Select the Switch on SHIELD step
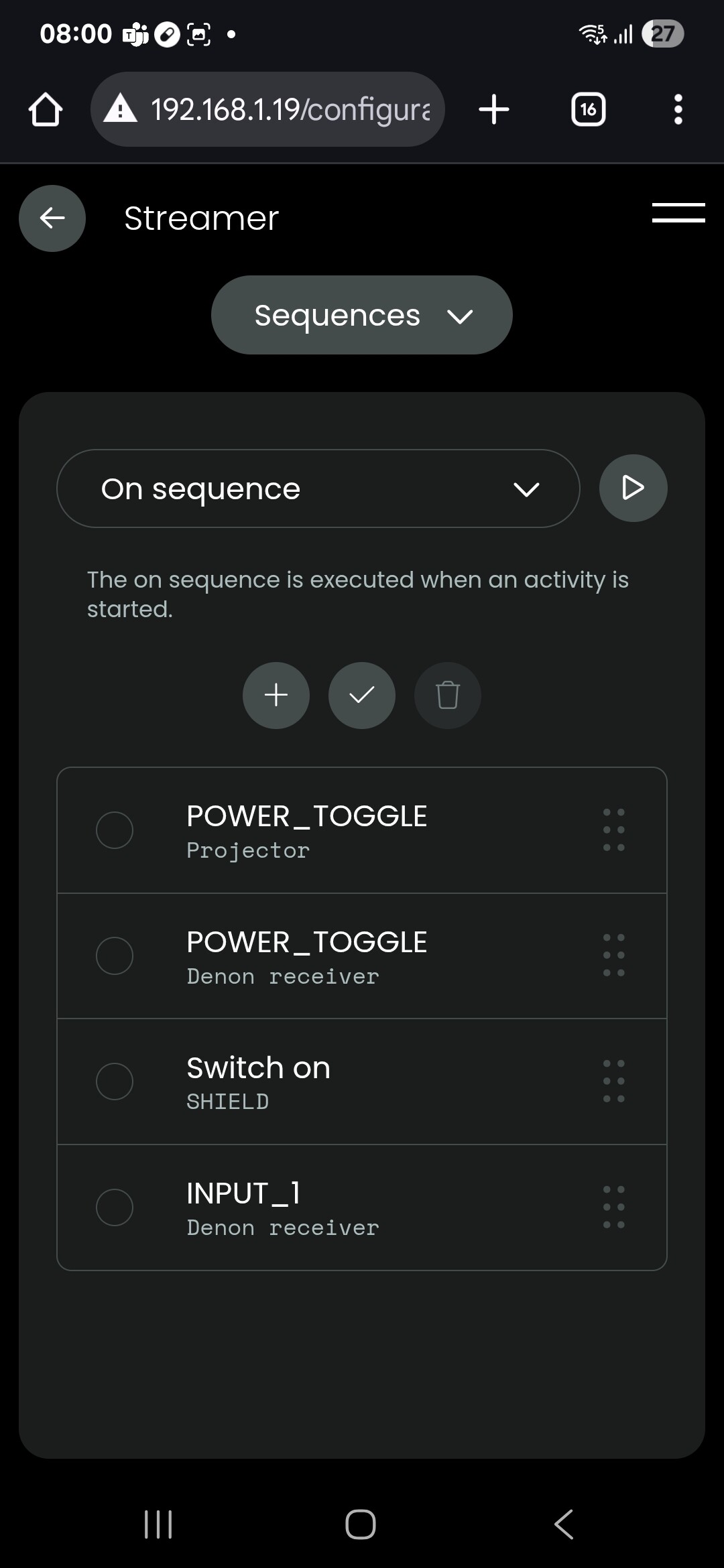This screenshot has height=1568, width=724. pos(115,1082)
